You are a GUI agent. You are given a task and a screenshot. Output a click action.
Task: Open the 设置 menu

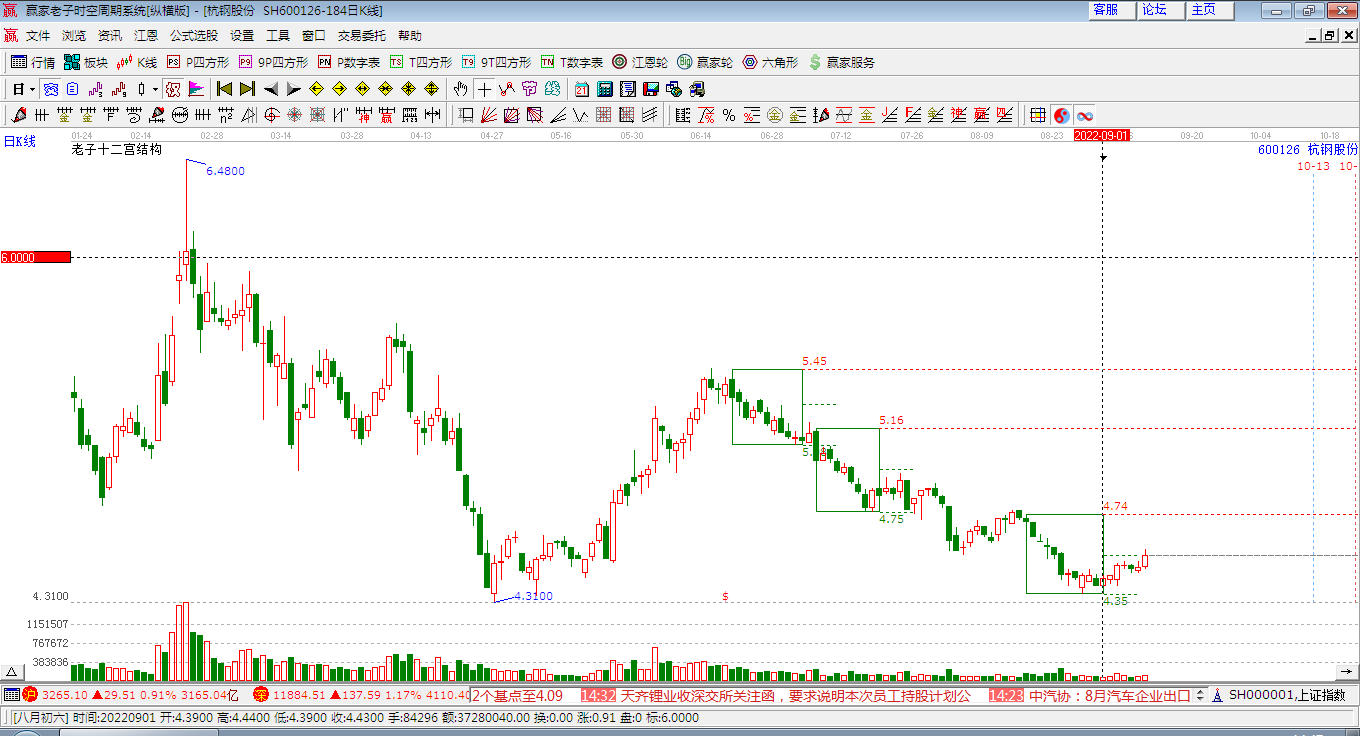click(242, 35)
